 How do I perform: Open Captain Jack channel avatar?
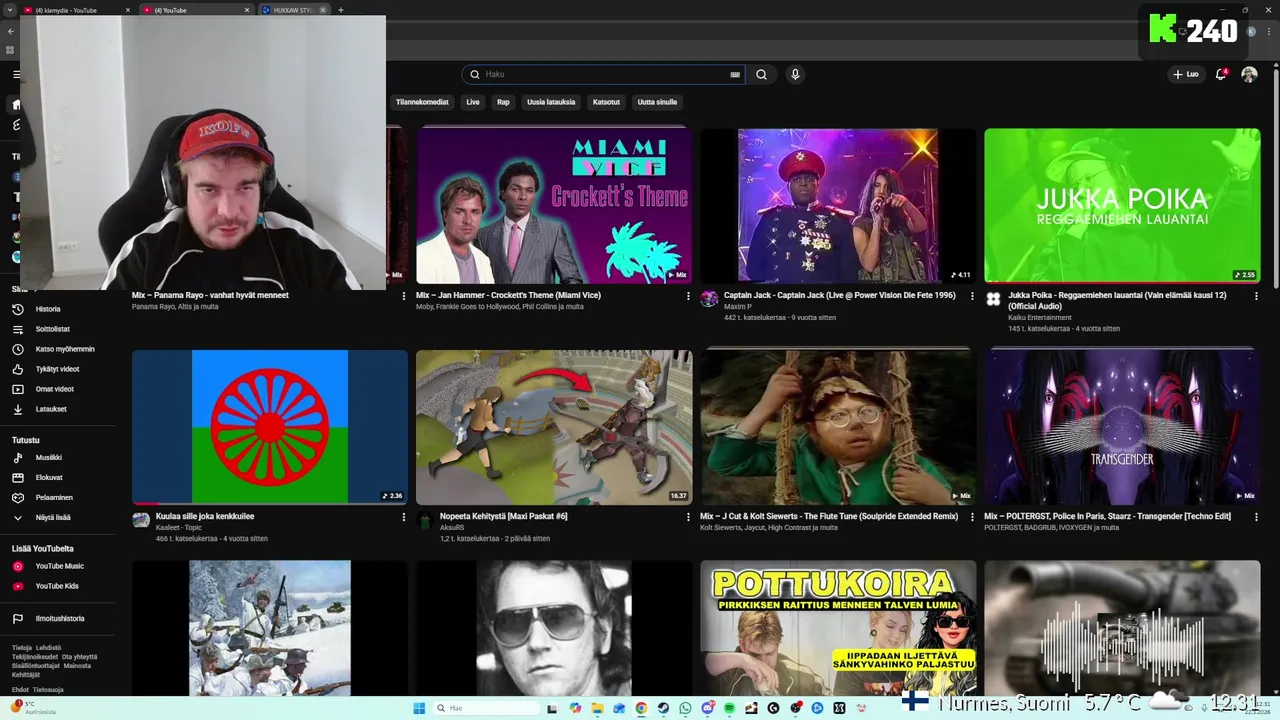[709, 299]
